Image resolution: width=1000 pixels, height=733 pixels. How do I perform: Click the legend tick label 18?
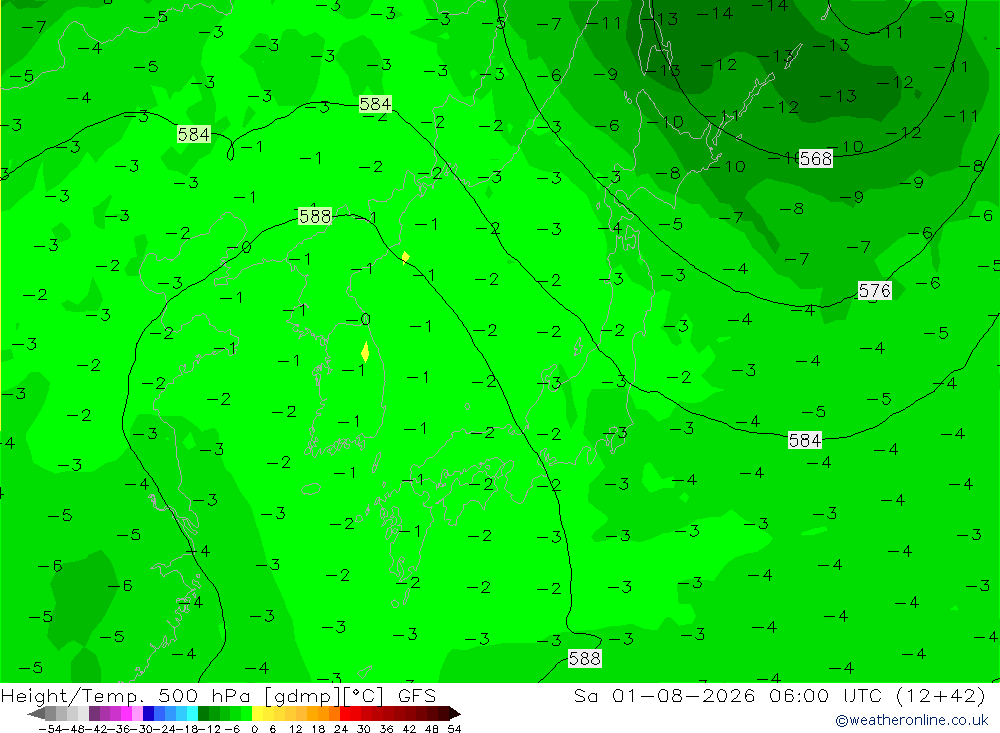[318, 729]
